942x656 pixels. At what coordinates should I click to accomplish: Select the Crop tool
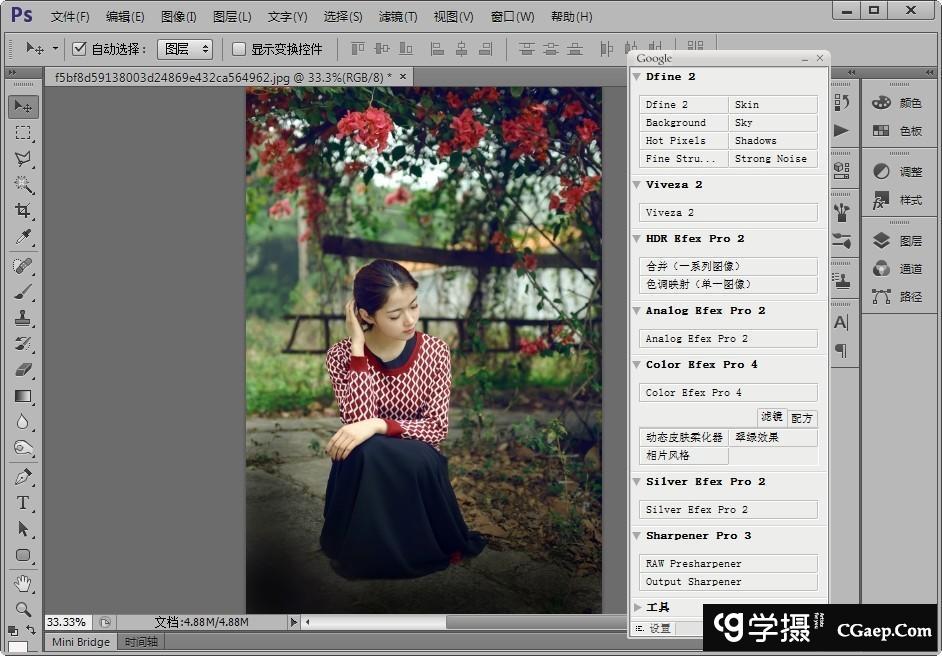pos(23,211)
